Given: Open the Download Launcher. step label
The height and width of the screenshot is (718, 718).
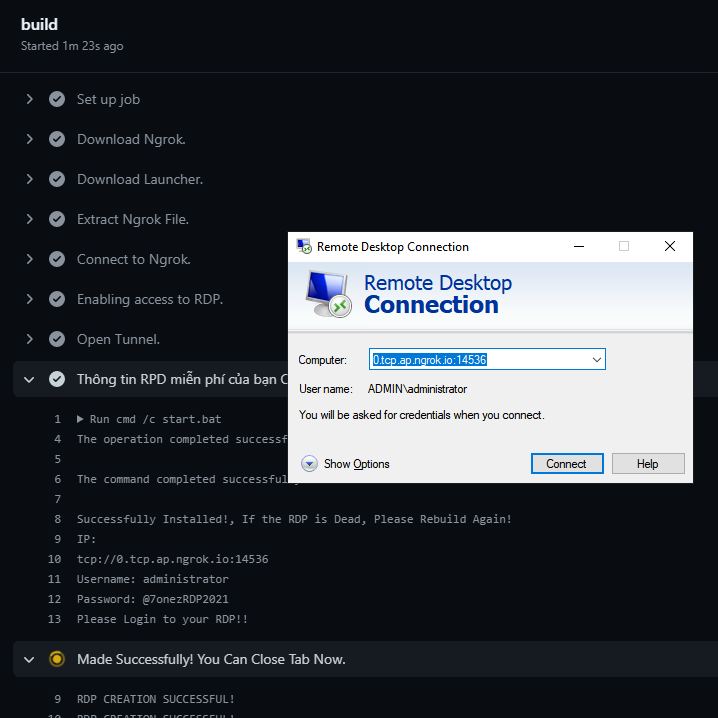Looking at the screenshot, I should pos(140,179).
